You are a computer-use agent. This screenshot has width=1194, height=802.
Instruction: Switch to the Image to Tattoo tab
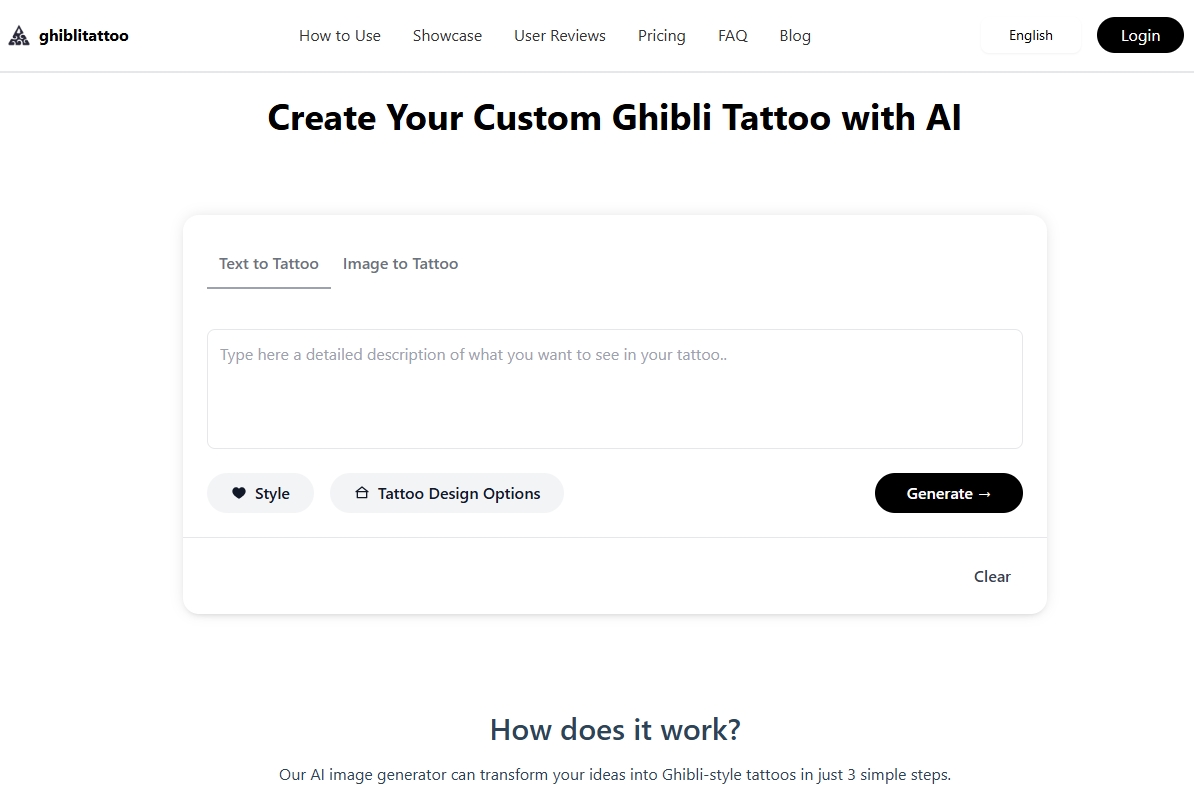tap(400, 264)
